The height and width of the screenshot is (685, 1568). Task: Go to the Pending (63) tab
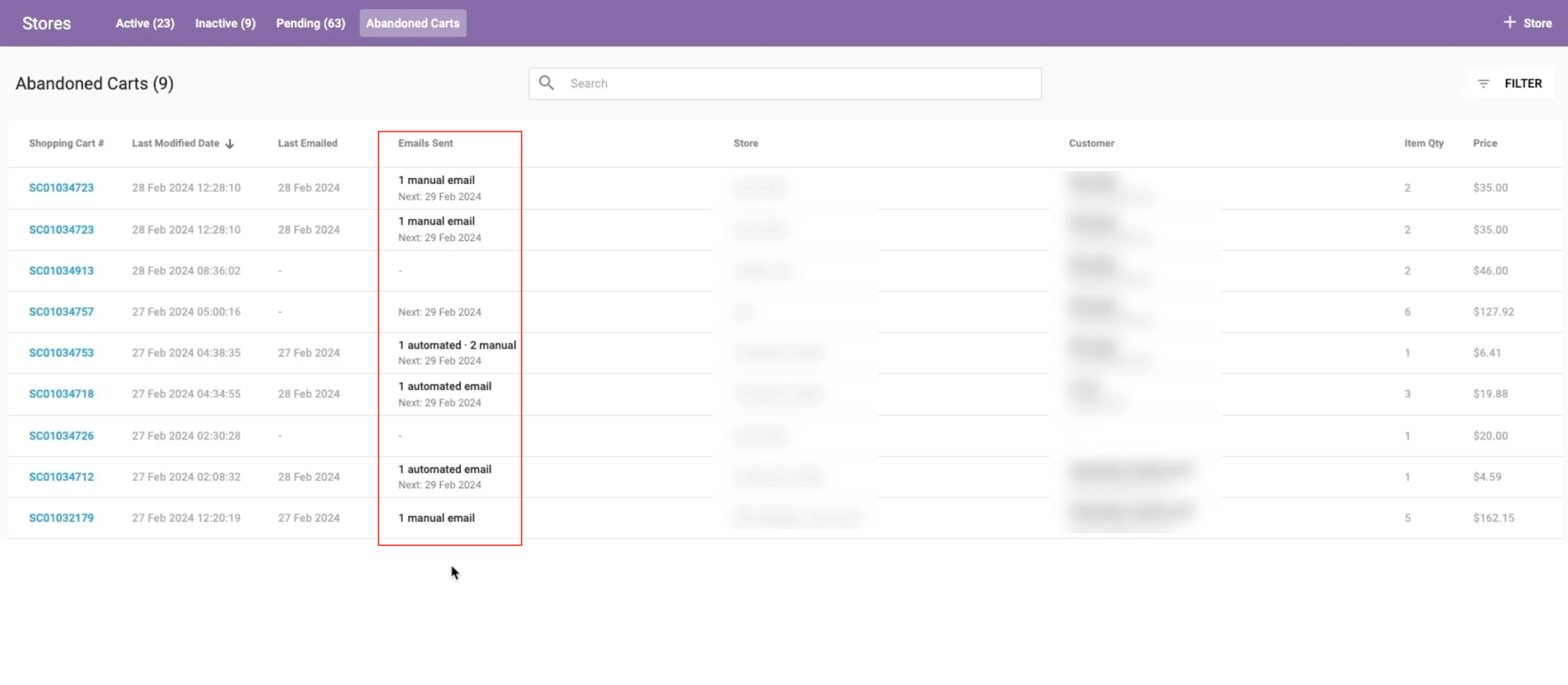311,23
